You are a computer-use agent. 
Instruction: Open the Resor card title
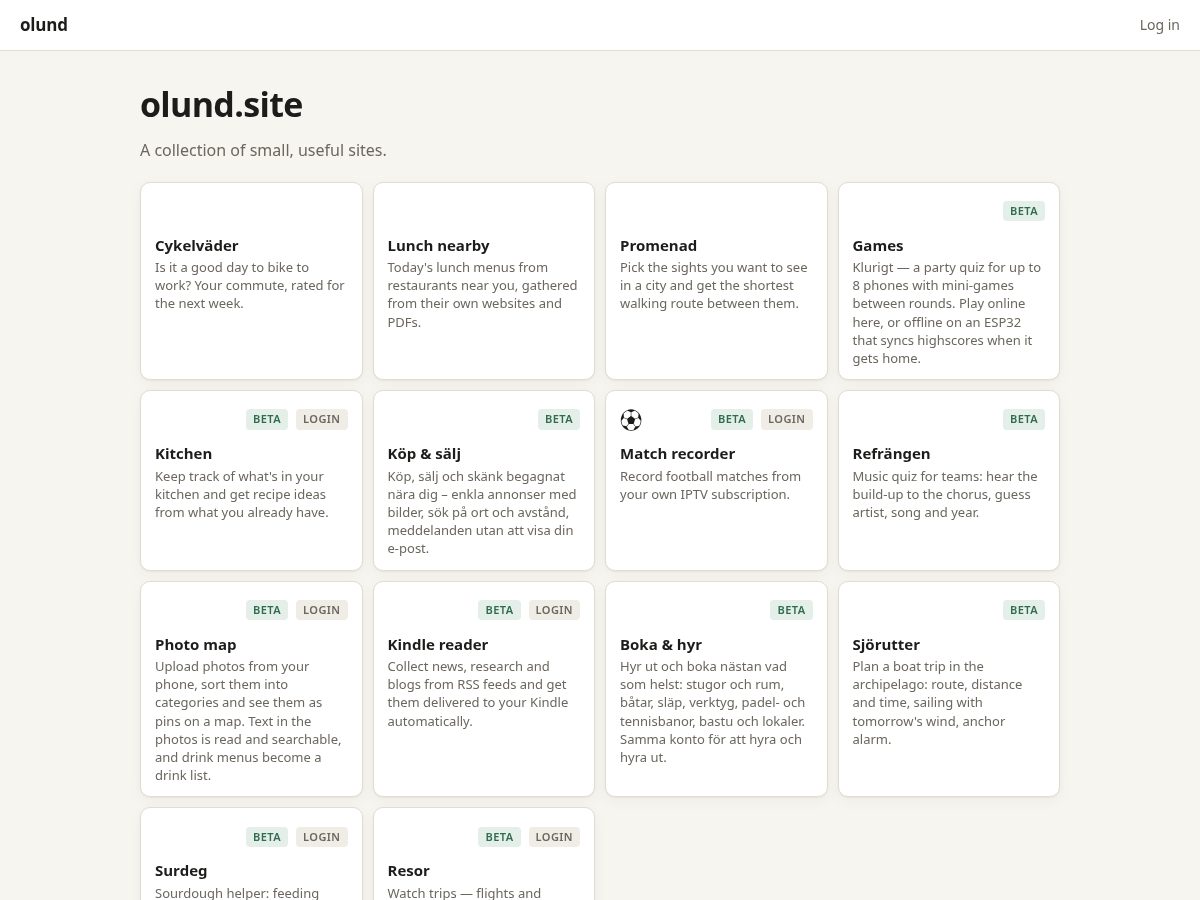pyautogui.click(x=409, y=871)
